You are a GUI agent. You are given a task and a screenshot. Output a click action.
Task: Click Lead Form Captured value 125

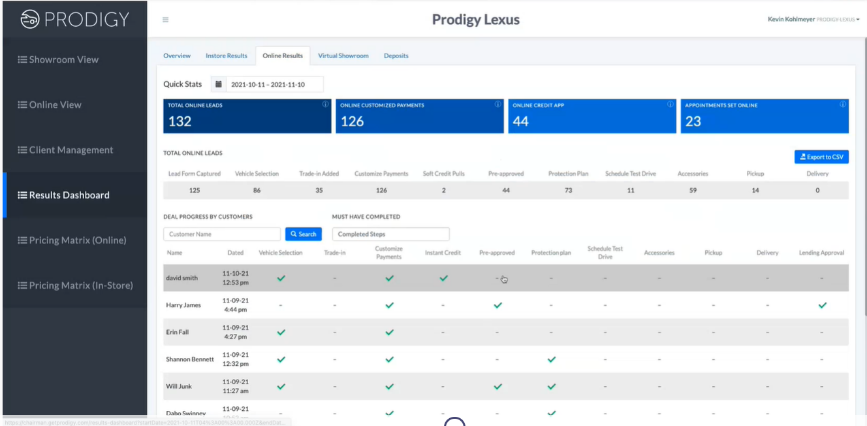(194, 190)
